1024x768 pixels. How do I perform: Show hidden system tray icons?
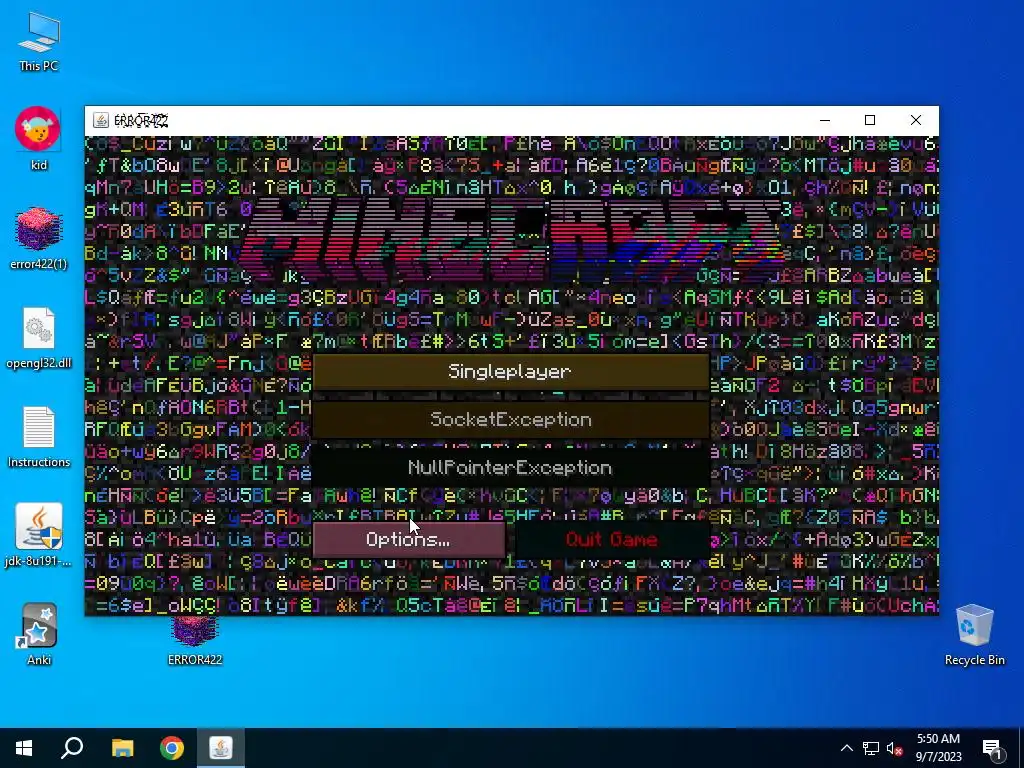tap(846, 748)
